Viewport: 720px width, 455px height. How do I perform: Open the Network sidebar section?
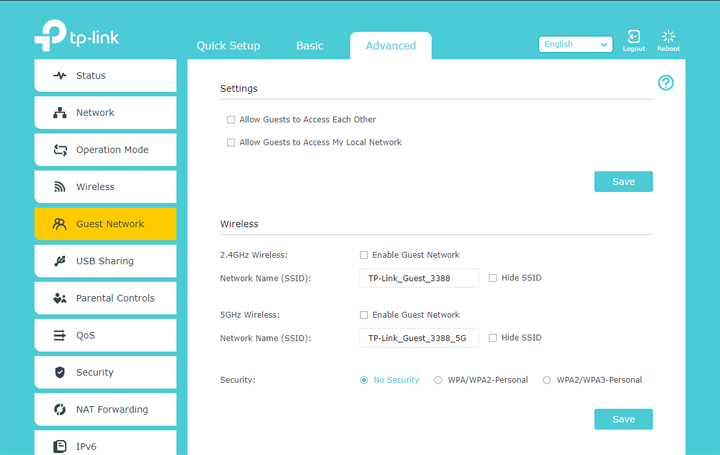(105, 113)
